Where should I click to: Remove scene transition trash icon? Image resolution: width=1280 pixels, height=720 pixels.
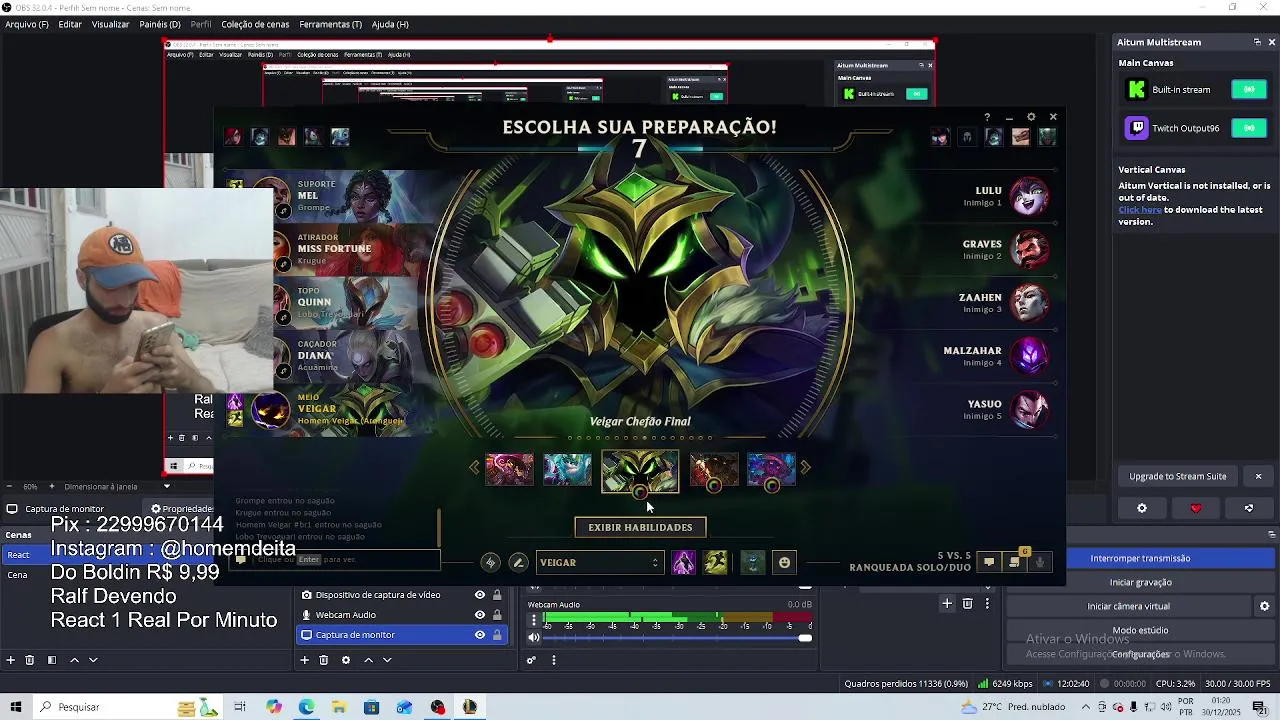tap(967, 604)
